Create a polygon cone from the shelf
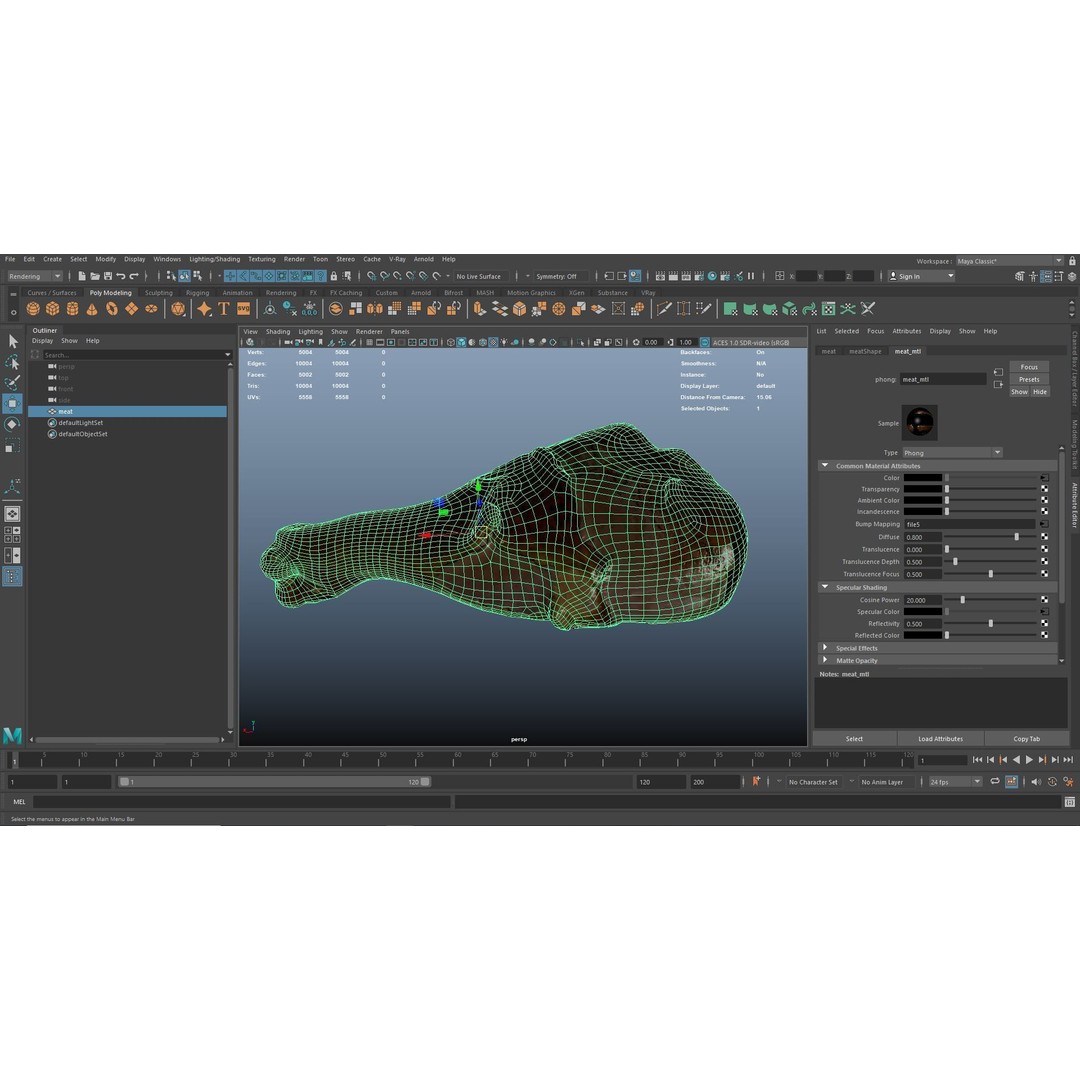 92,309
